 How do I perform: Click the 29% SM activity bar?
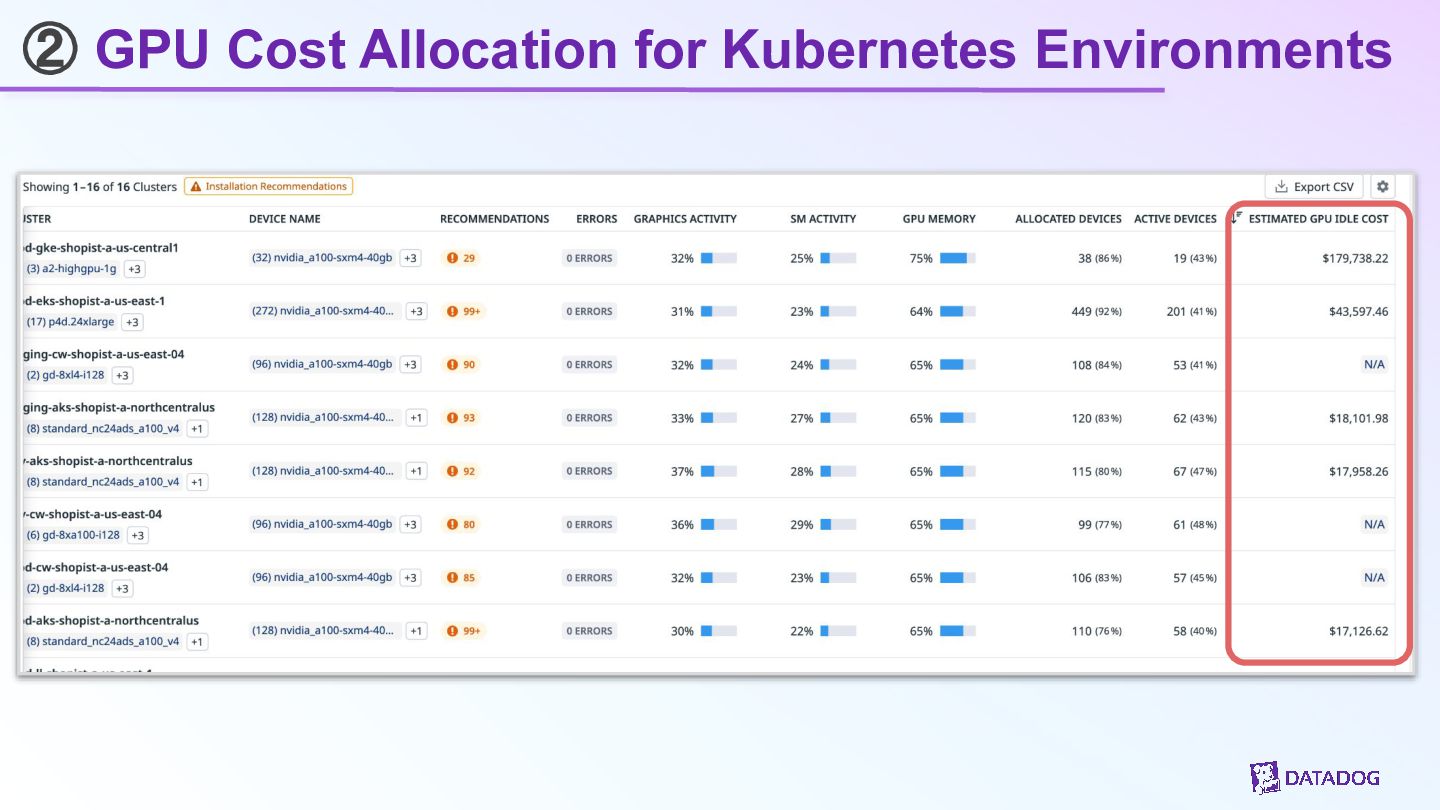[x=838, y=524]
